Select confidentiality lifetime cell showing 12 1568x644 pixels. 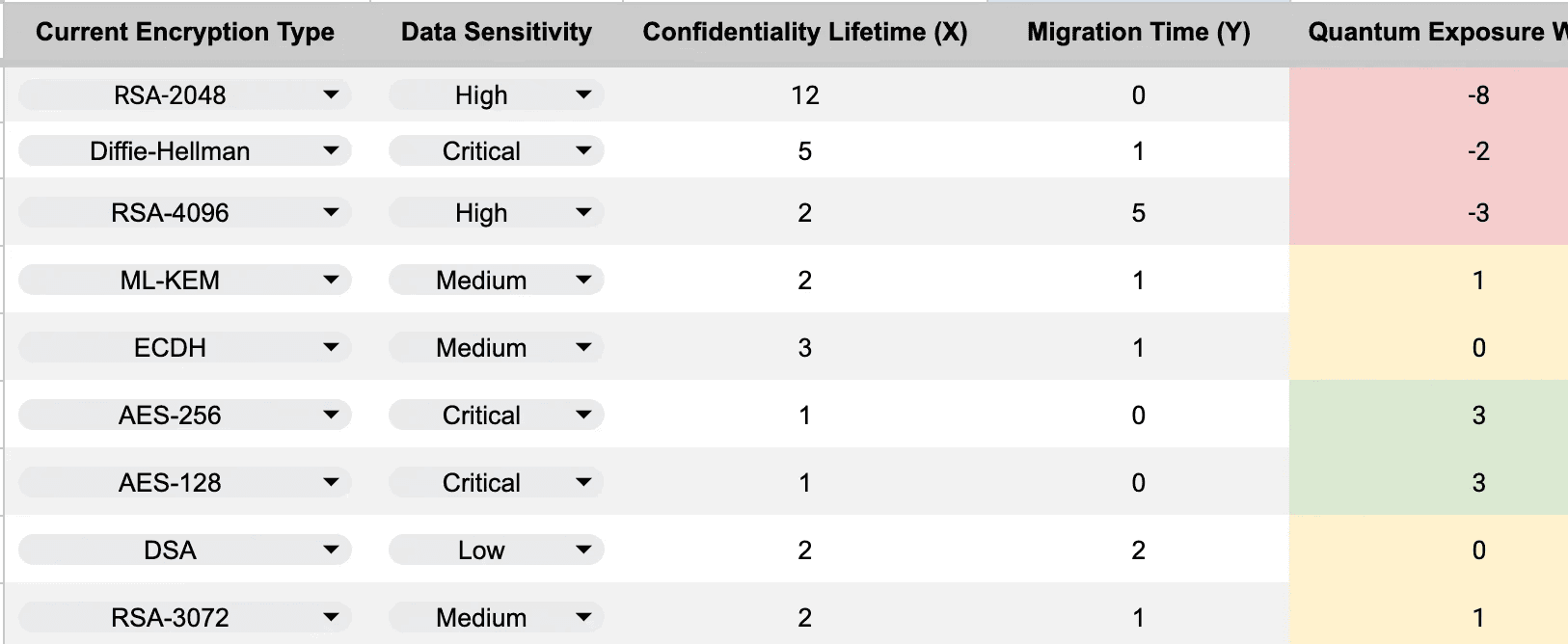click(x=805, y=95)
